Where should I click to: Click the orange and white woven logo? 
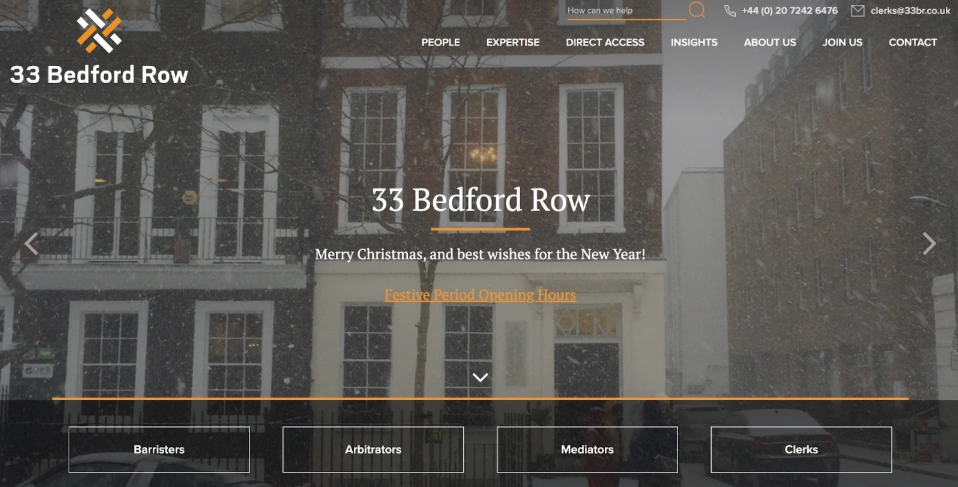click(99, 31)
